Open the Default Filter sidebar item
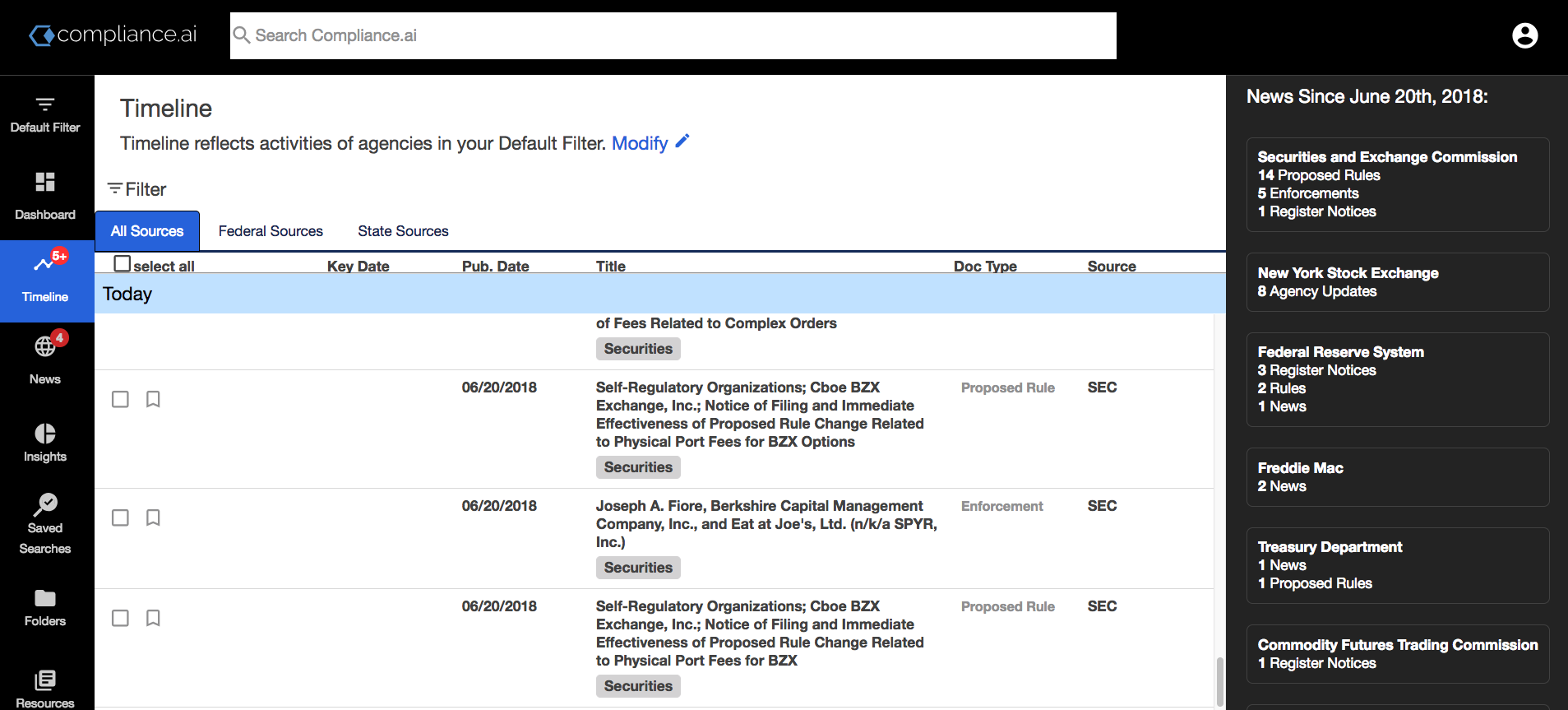The height and width of the screenshot is (710, 1568). 45,115
